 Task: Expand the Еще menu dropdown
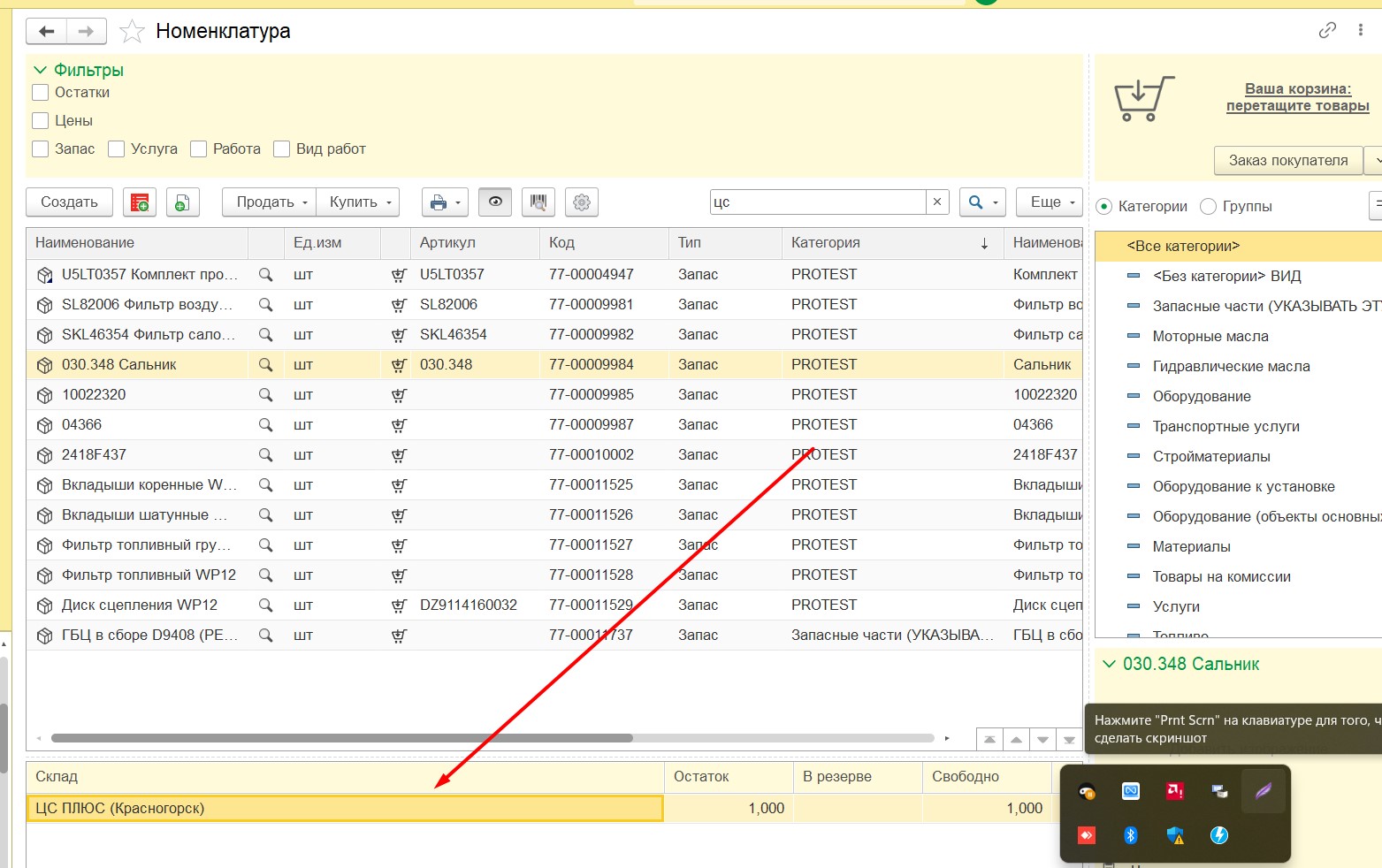coord(1050,202)
